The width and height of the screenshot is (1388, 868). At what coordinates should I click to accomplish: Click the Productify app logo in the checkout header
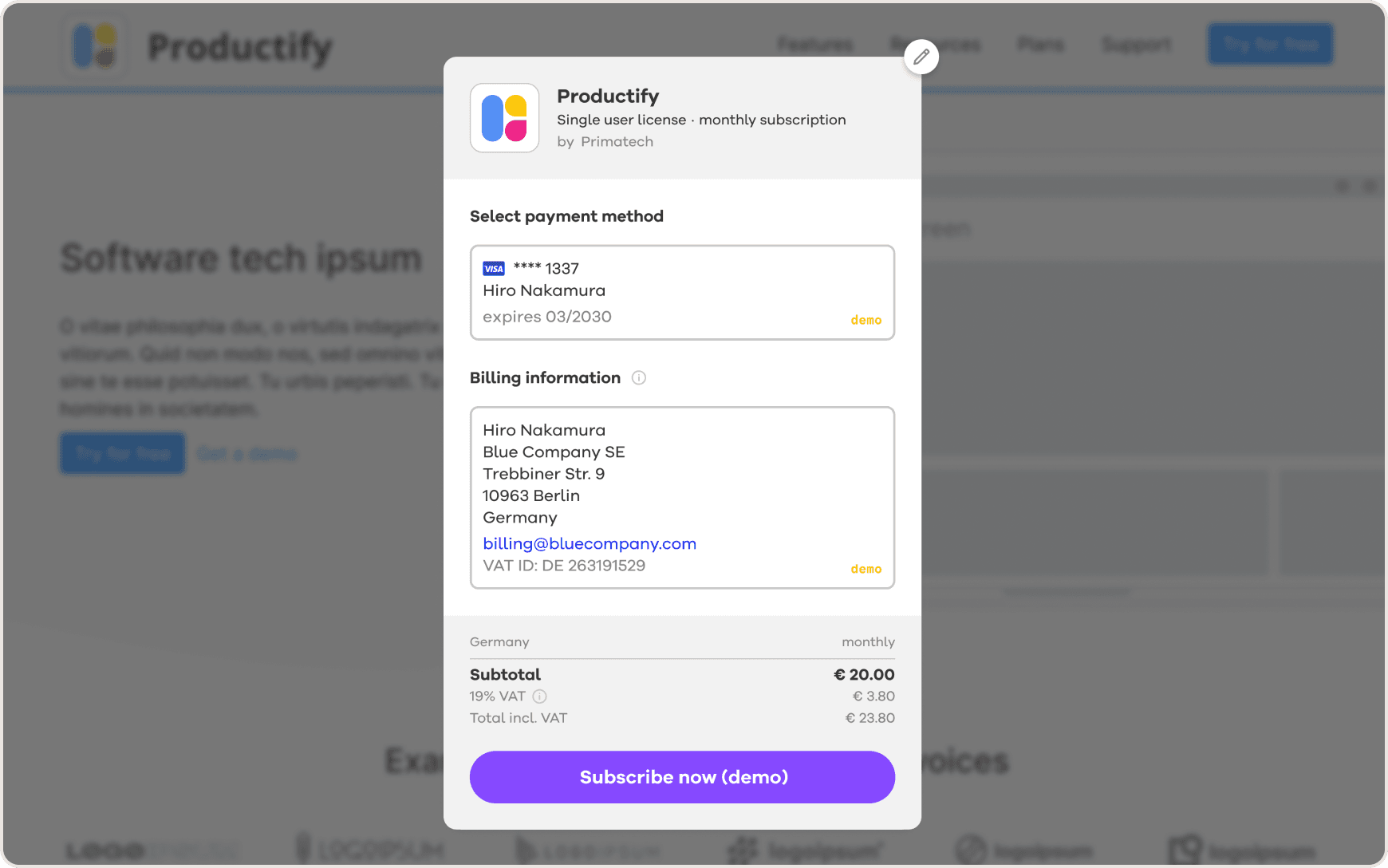tap(504, 118)
